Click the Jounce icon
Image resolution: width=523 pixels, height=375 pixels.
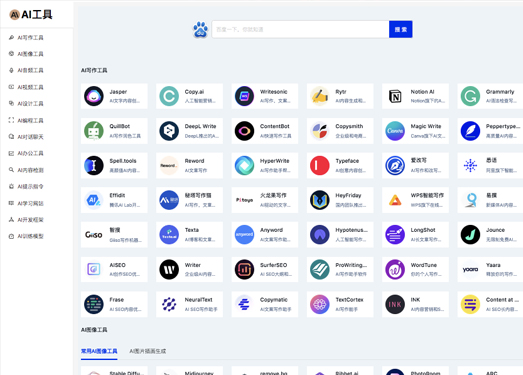[x=470, y=235]
